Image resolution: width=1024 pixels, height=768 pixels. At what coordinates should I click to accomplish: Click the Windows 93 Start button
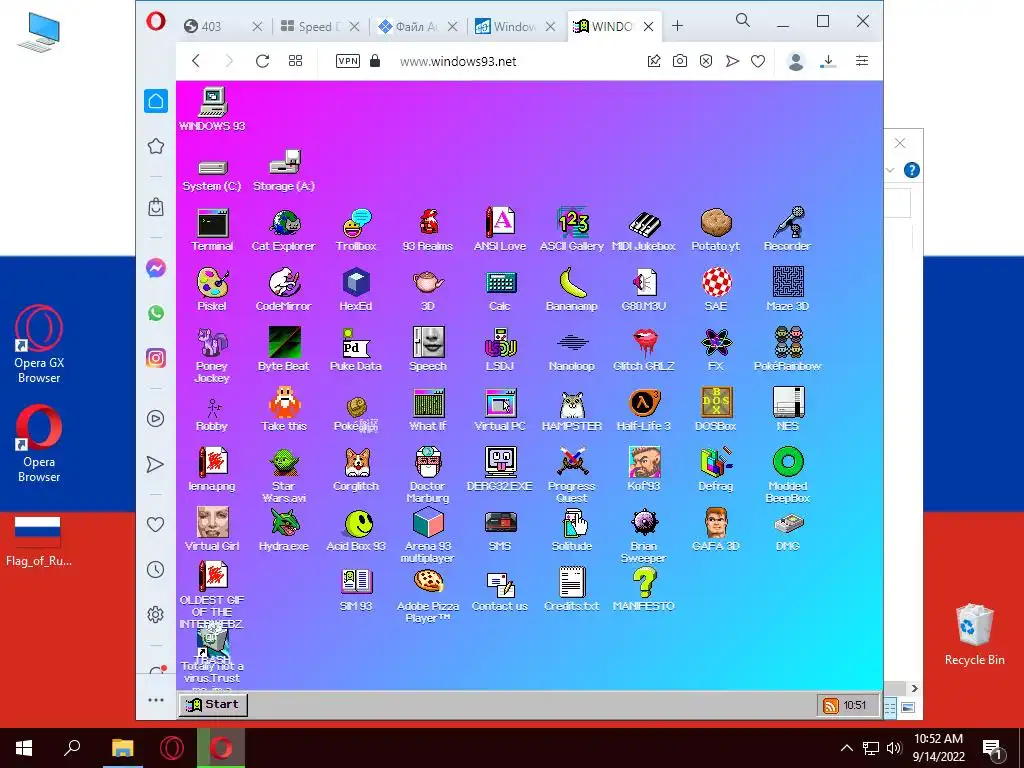coord(213,705)
